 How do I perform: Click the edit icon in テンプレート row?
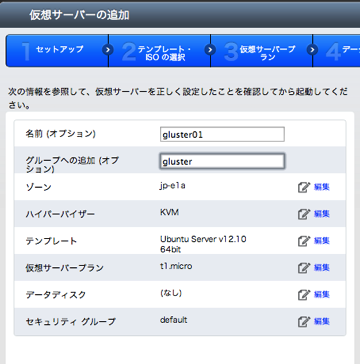(304, 241)
